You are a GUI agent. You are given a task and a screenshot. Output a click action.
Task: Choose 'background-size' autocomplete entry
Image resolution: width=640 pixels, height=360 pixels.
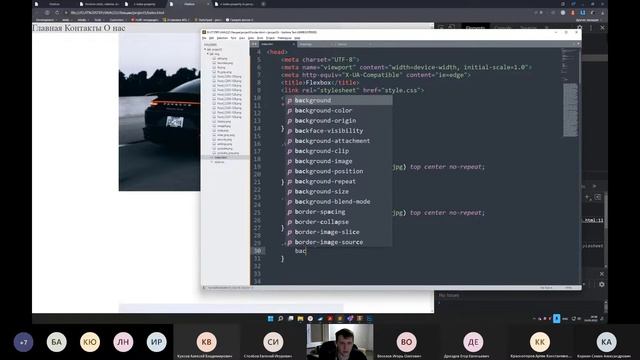coord(338,191)
